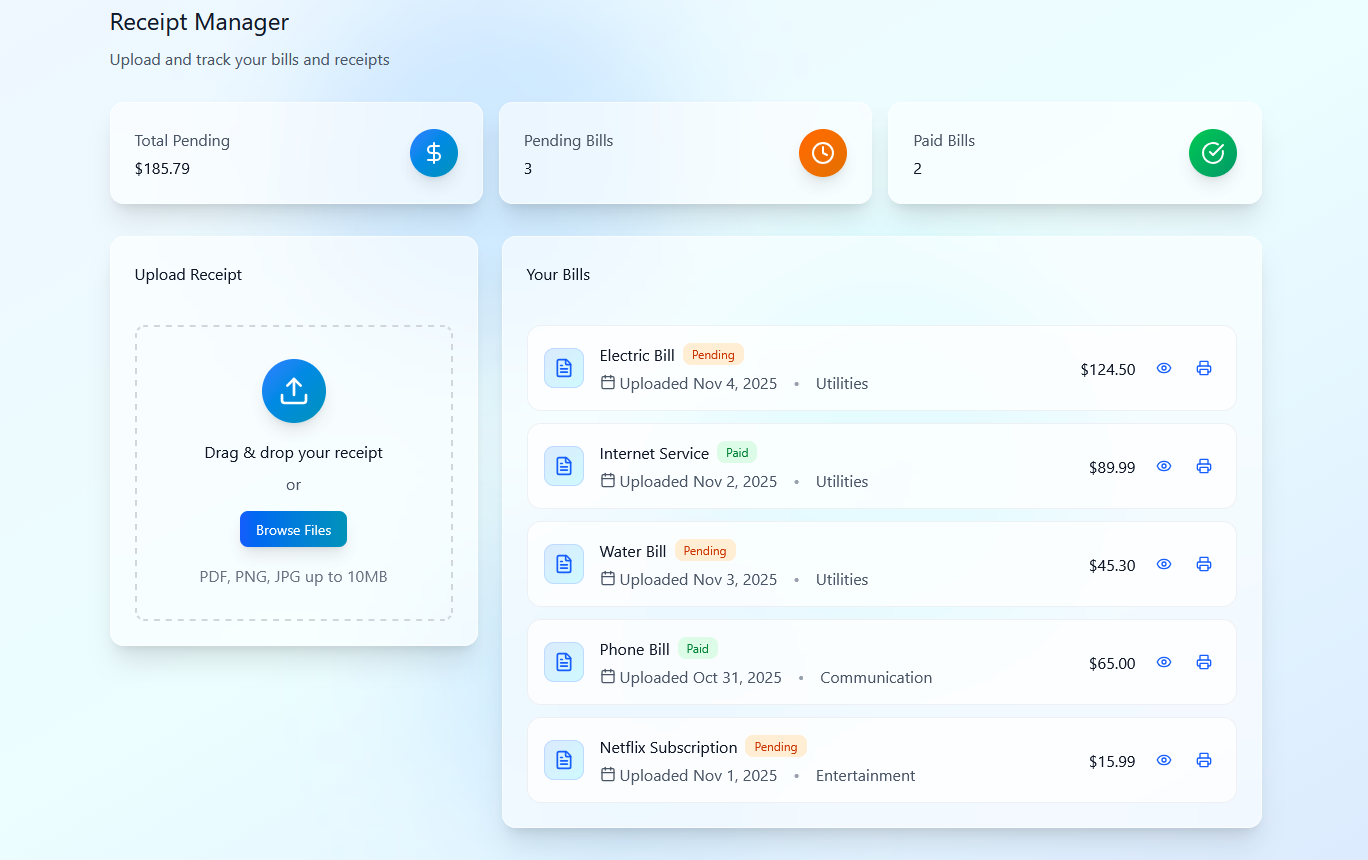Click the orange clock icon in Pending Bills card
This screenshot has height=860, width=1368.
(823, 153)
